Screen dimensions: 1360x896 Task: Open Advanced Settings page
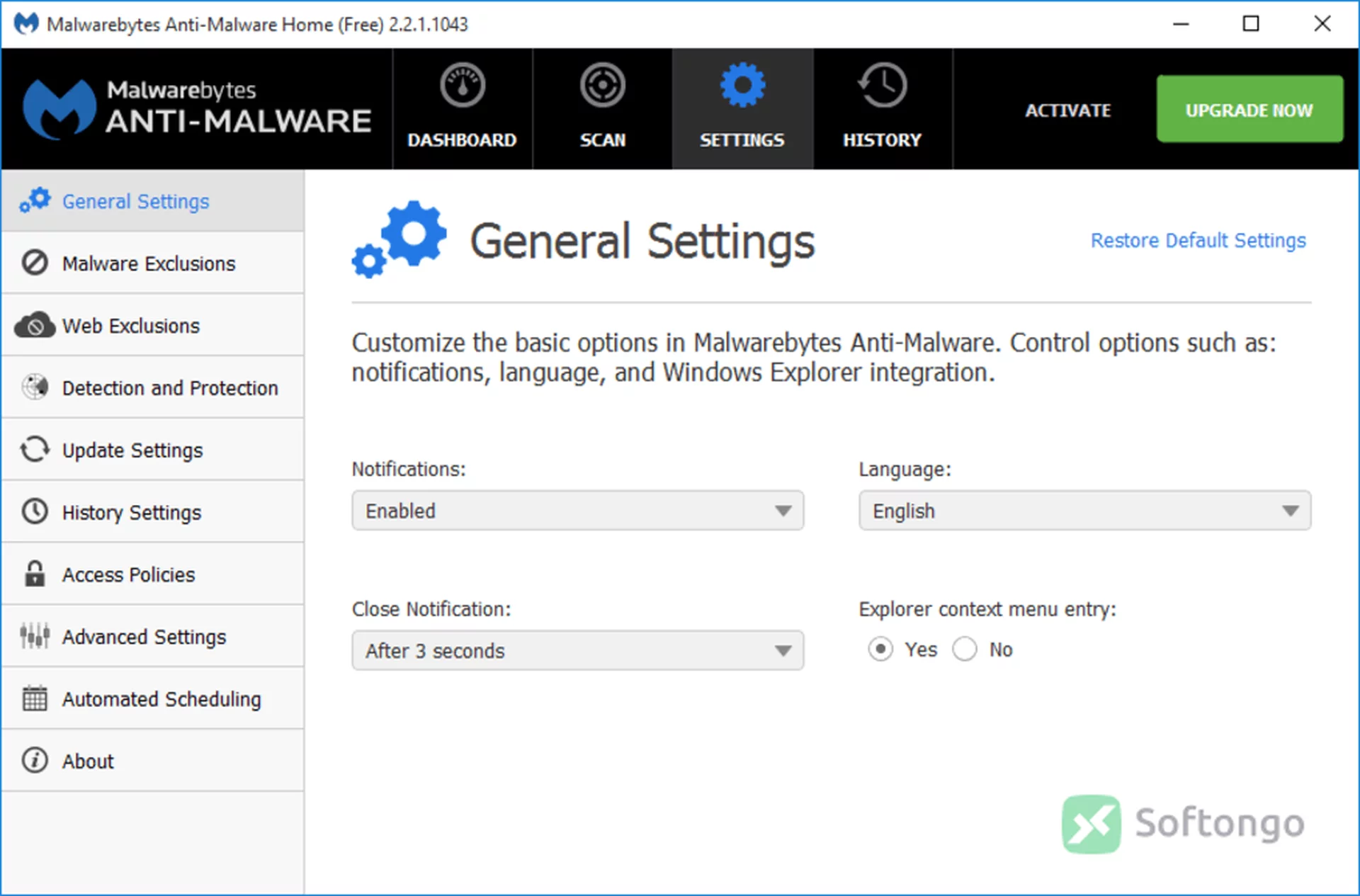click(x=152, y=636)
